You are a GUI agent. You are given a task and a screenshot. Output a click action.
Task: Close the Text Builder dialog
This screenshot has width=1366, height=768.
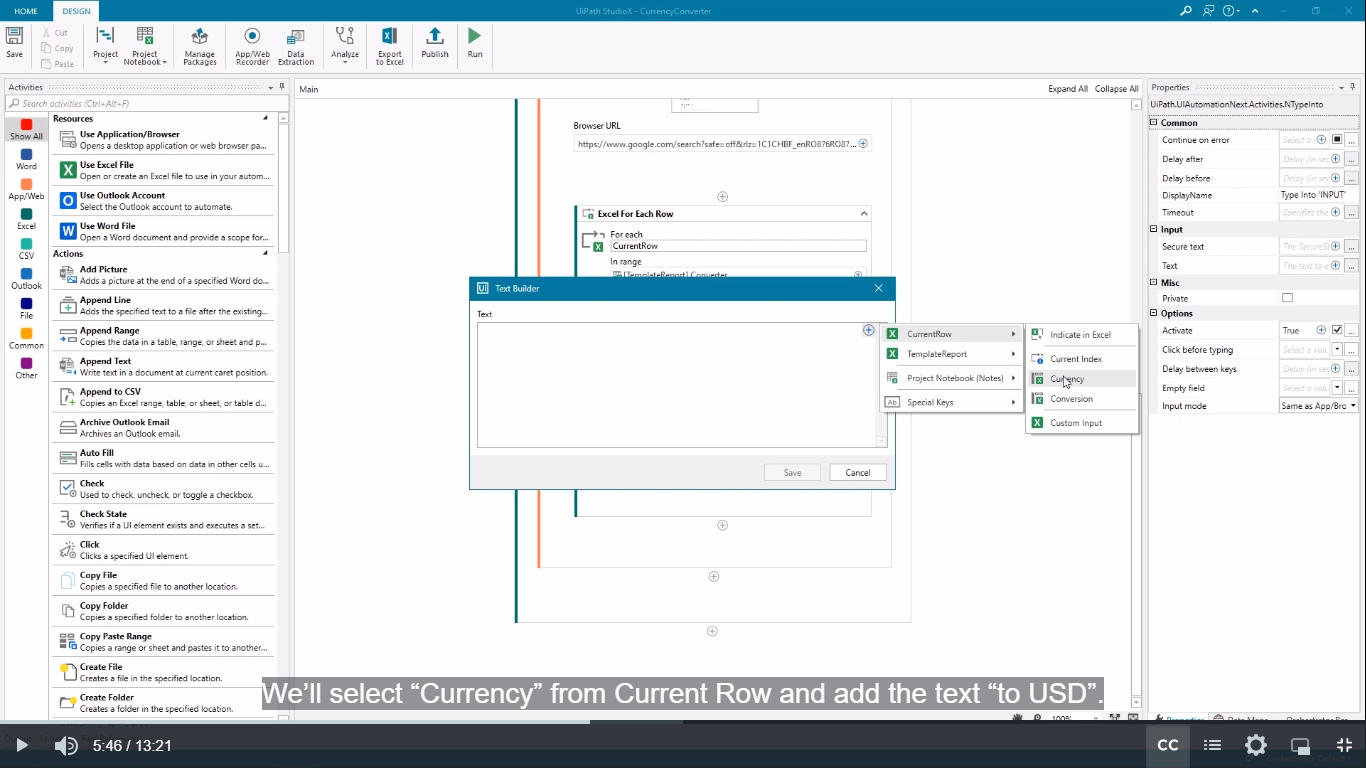click(x=879, y=288)
